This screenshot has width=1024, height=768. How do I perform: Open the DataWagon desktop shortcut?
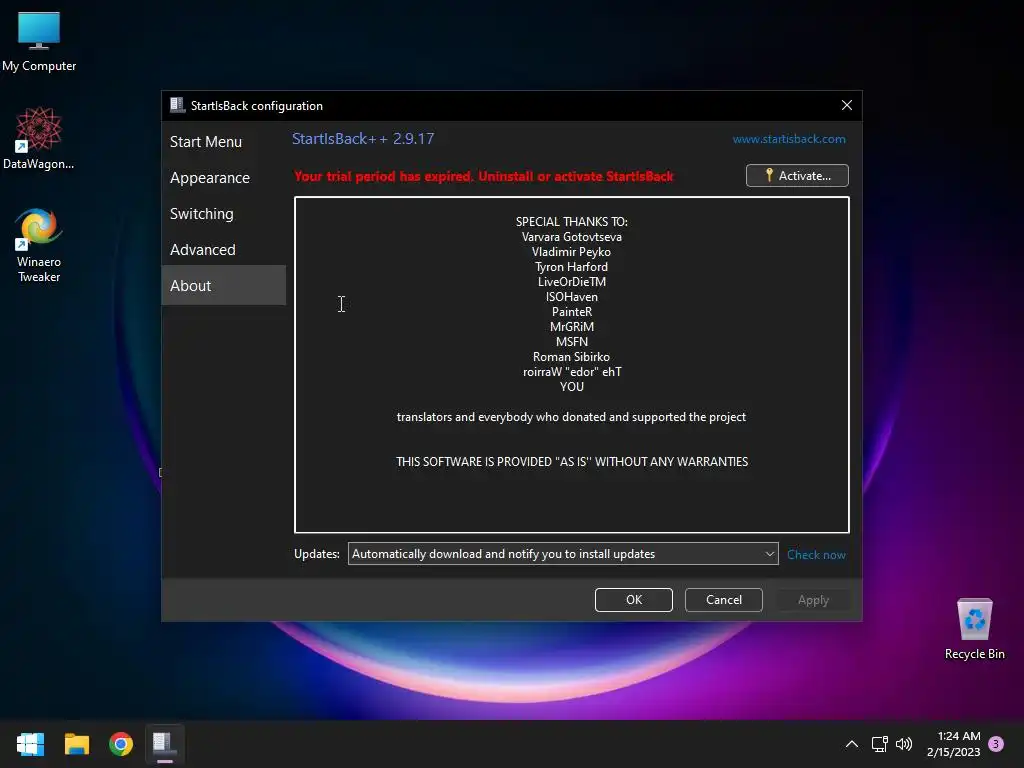[x=39, y=138]
